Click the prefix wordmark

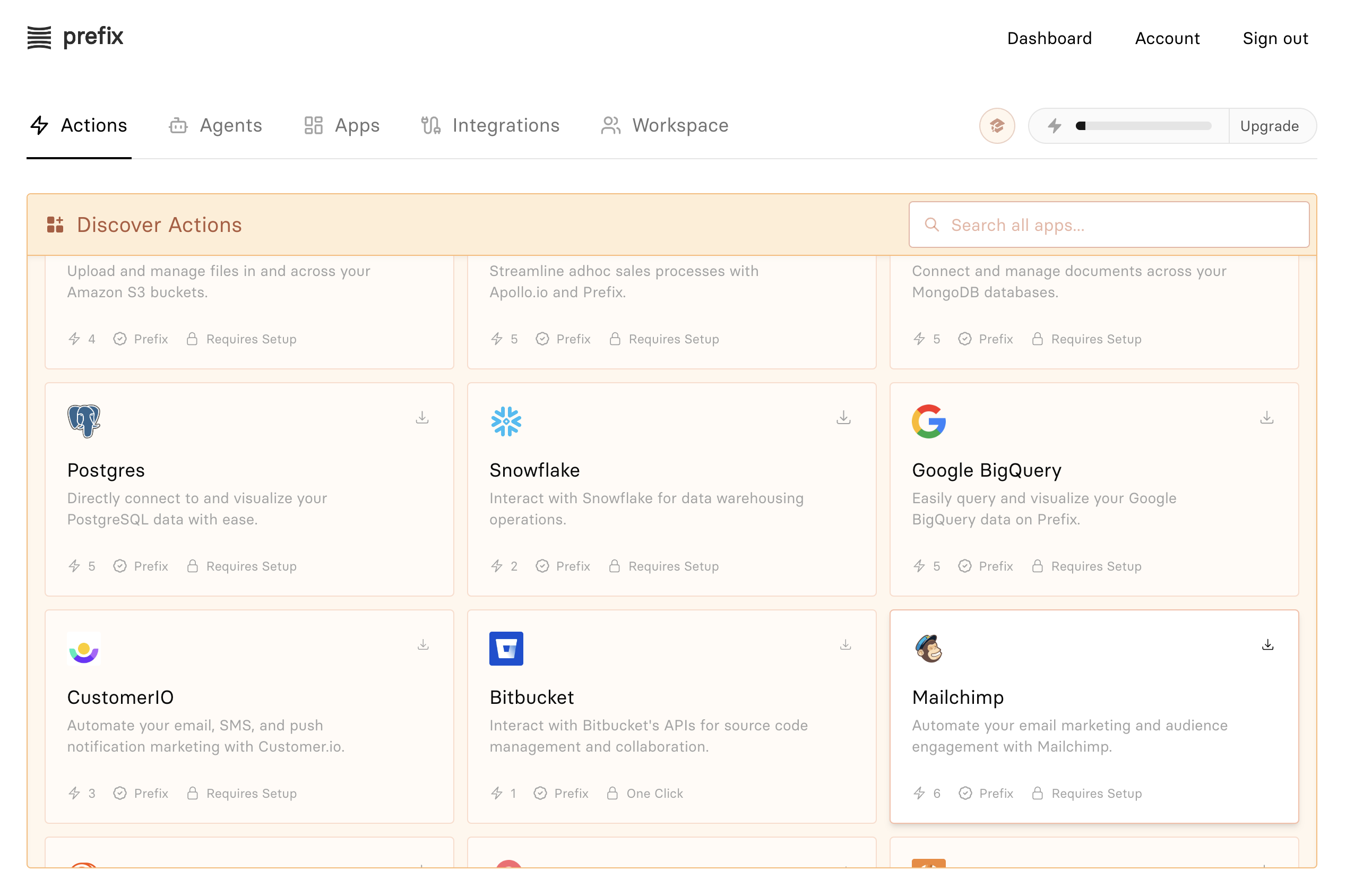pos(93,37)
